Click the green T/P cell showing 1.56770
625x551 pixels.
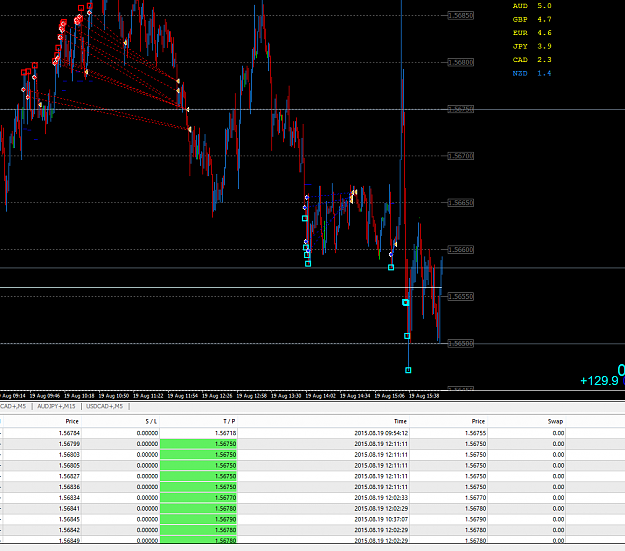[199, 498]
